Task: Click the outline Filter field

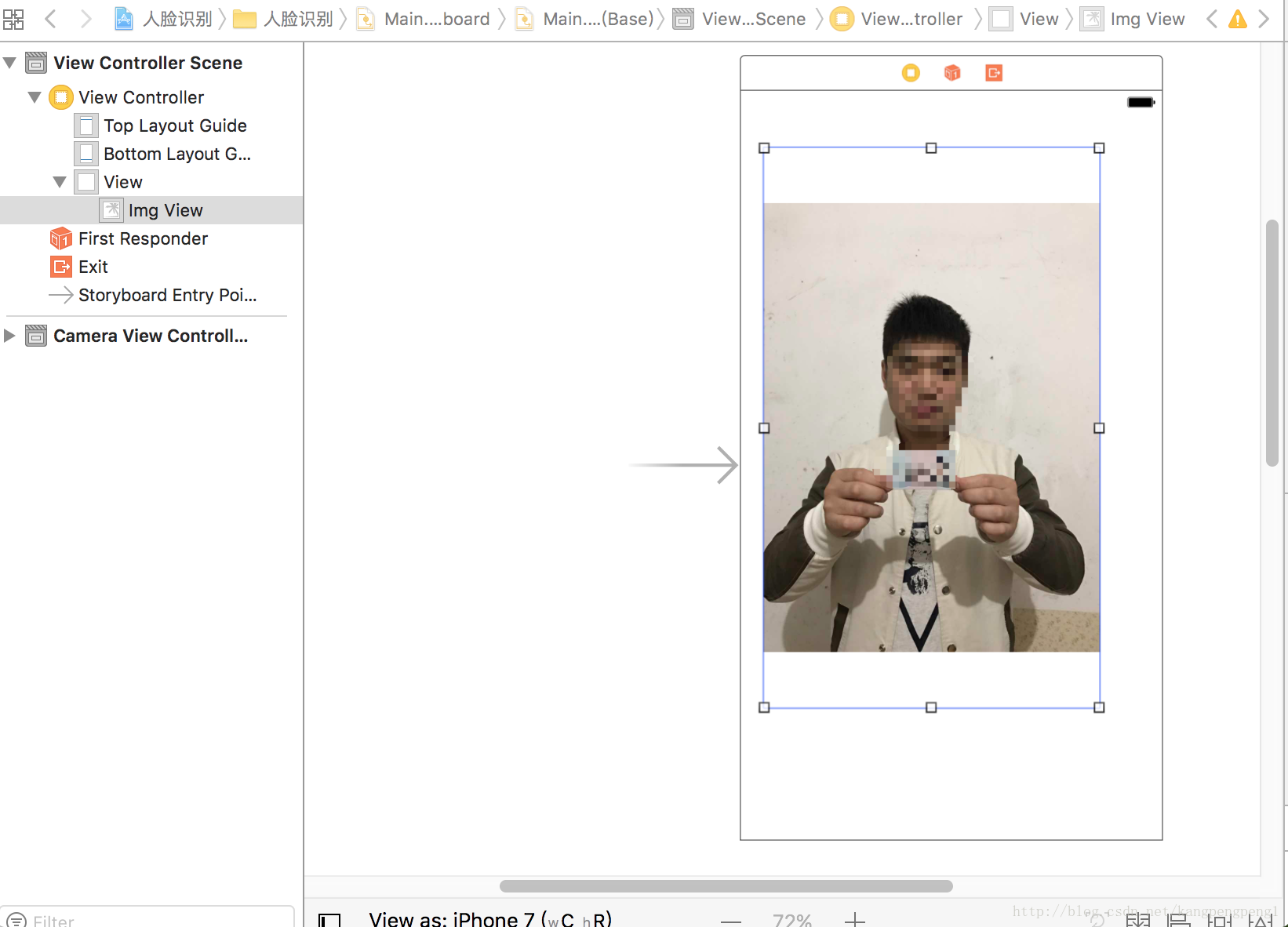Action: click(x=147, y=918)
